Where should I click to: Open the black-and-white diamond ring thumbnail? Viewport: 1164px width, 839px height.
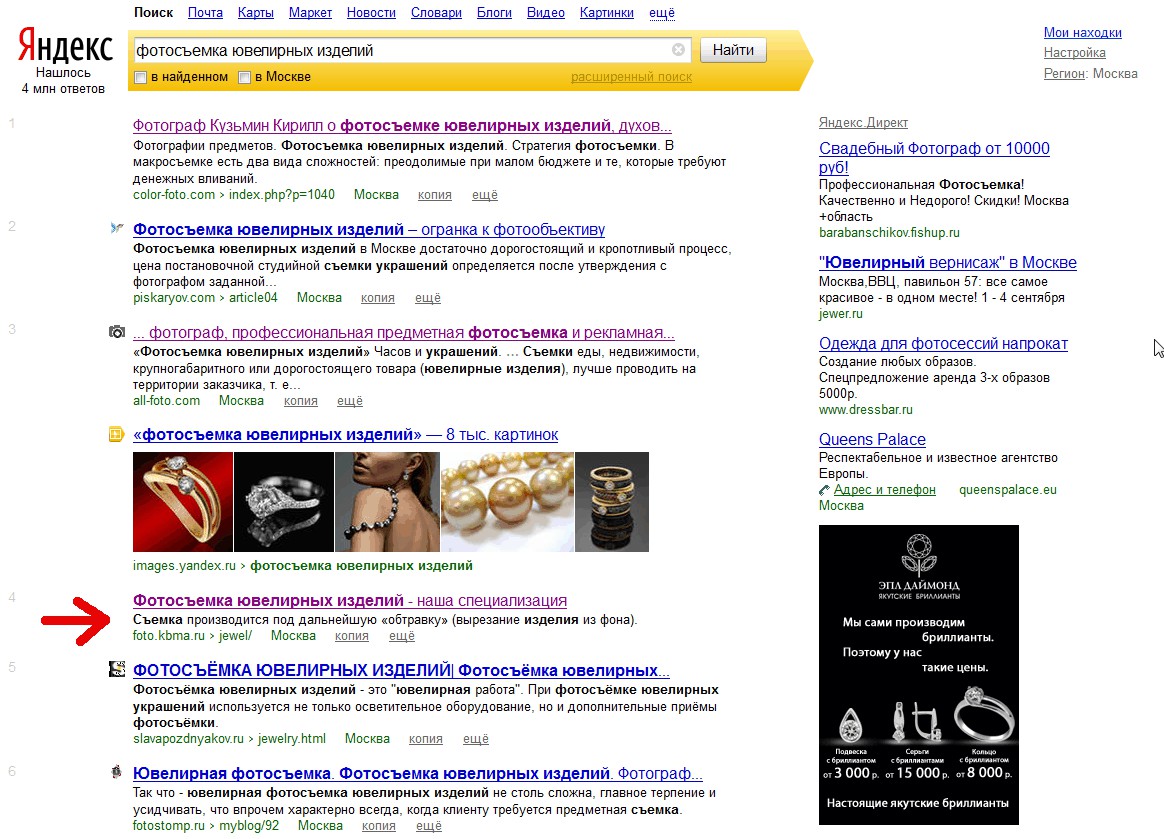point(284,502)
